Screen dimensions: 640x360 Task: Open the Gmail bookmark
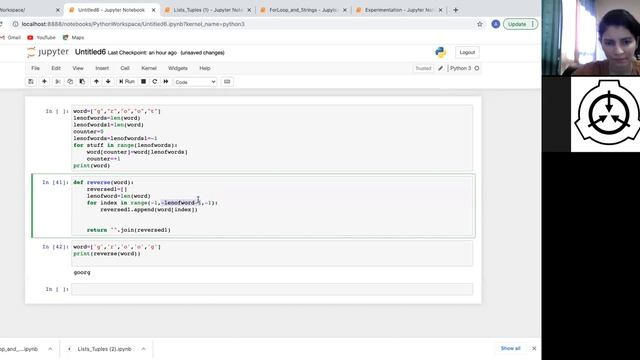click(x=11, y=38)
